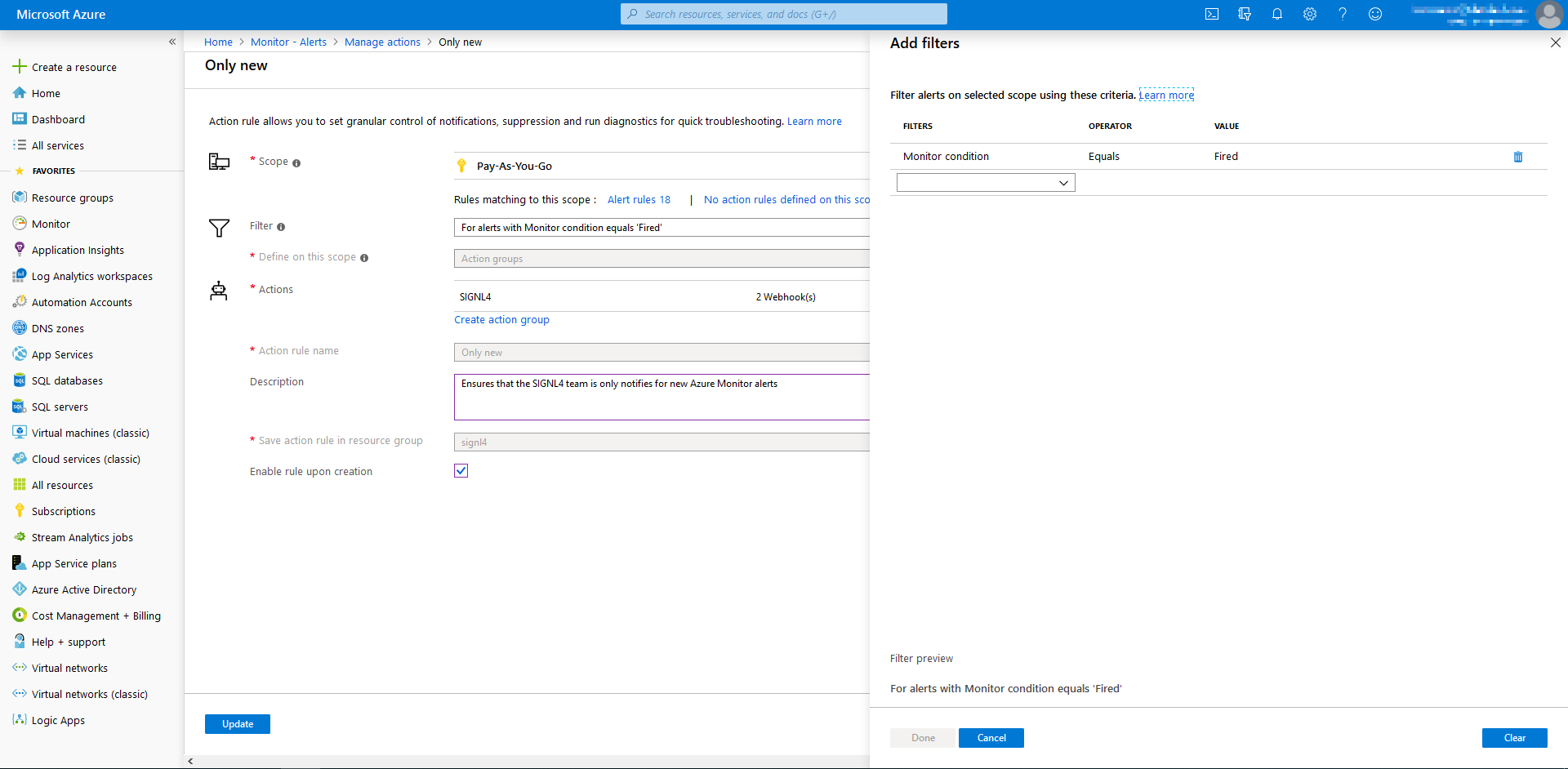Click the Azure Active Directory icon
1568x769 pixels.
click(20, 589)
